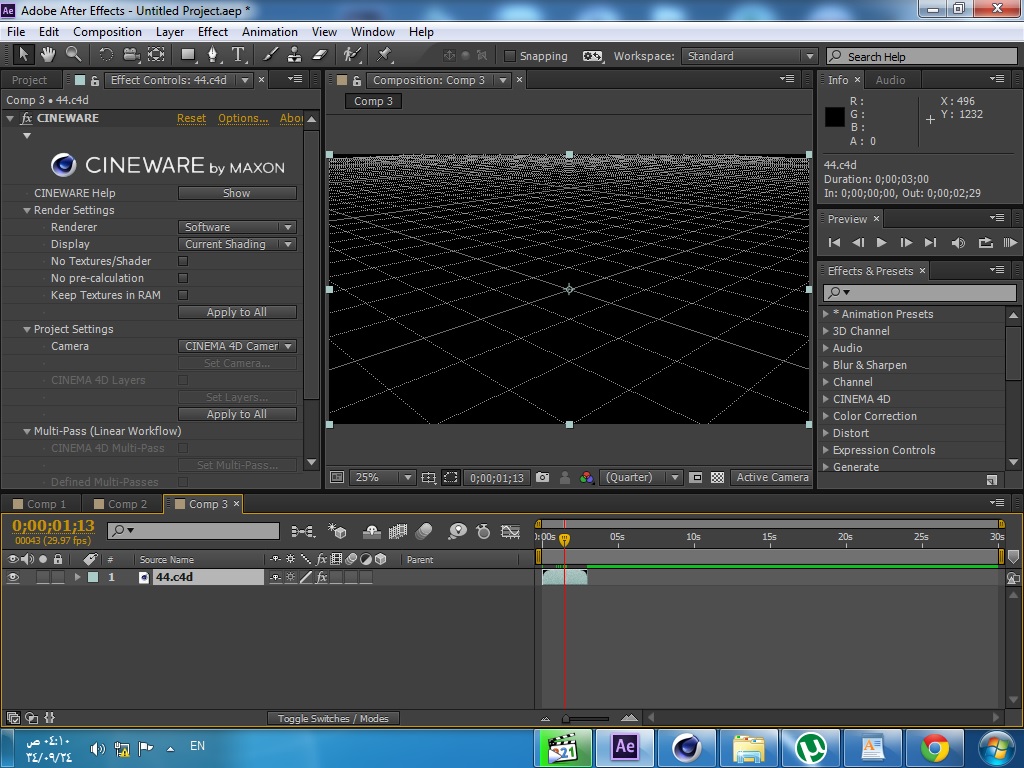Enable Motion Blur for timeline layers
Viewport: 1024px width, 768px height.
423,532
